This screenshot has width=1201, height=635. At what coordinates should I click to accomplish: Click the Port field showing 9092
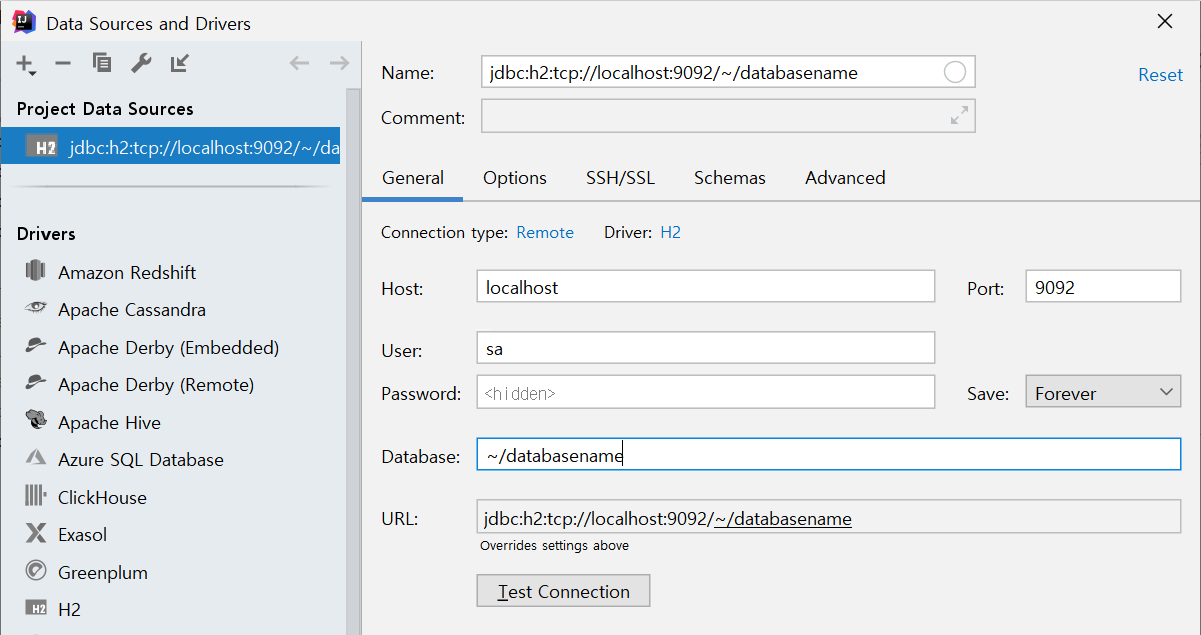(1103, 287)
